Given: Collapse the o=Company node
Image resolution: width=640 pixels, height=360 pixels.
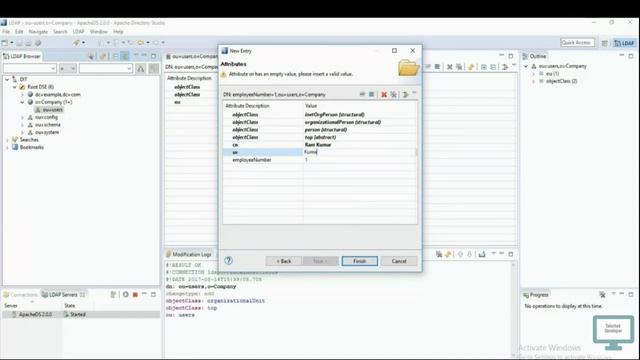Looking at the screenshot, I should (22, 102).
